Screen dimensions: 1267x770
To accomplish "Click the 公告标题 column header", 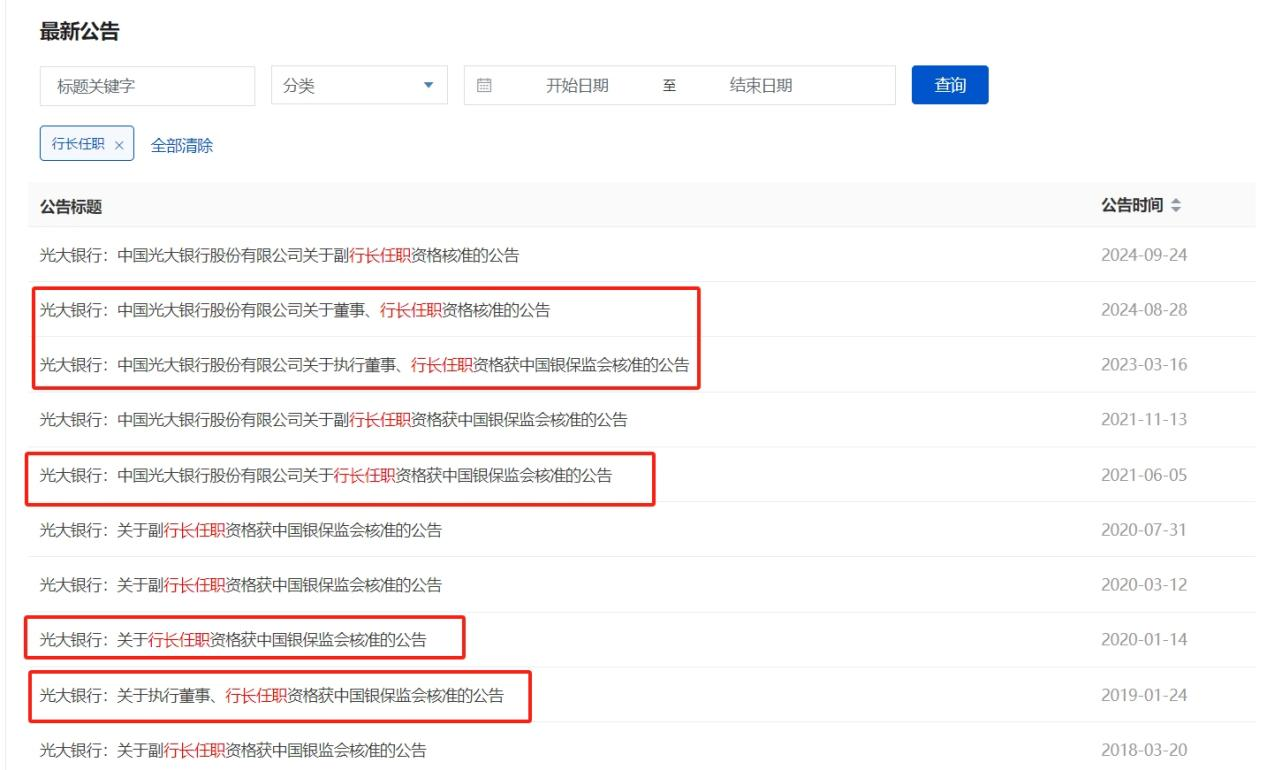I will [x=70, y=207].
